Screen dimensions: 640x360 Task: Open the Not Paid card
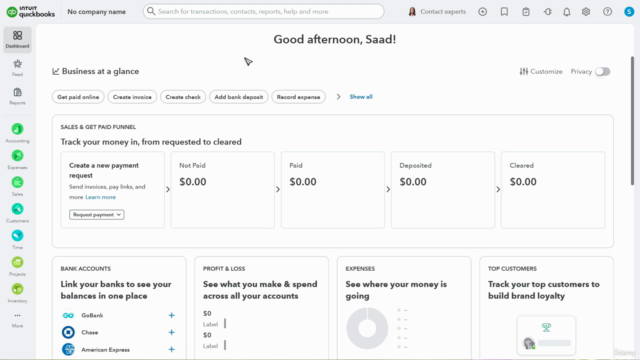pos(222,190)
